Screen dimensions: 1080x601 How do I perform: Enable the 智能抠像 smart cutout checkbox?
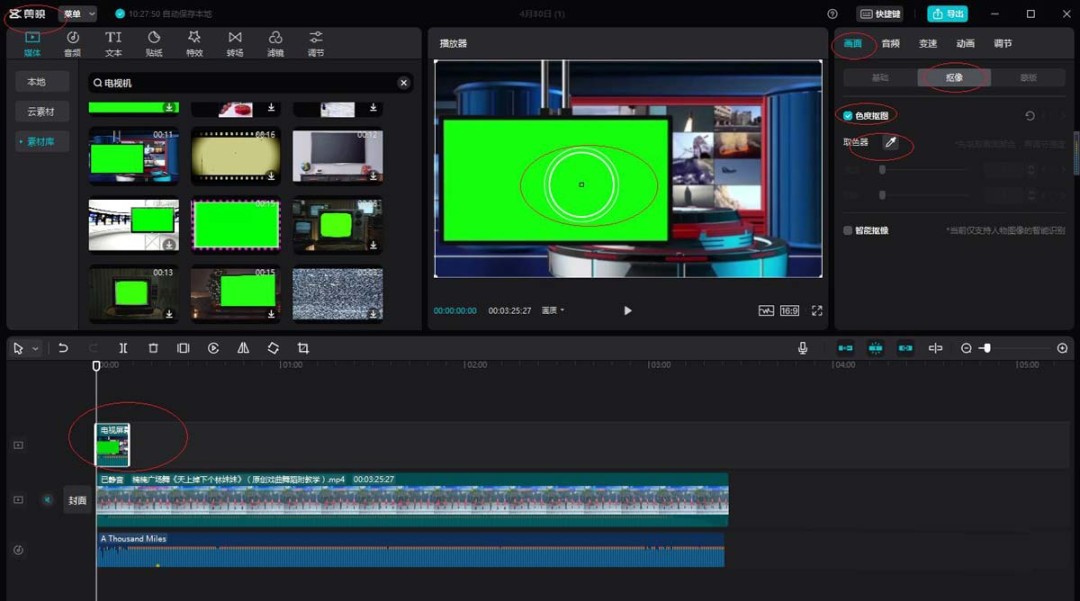pyautogui.click(x=848, y=230)
